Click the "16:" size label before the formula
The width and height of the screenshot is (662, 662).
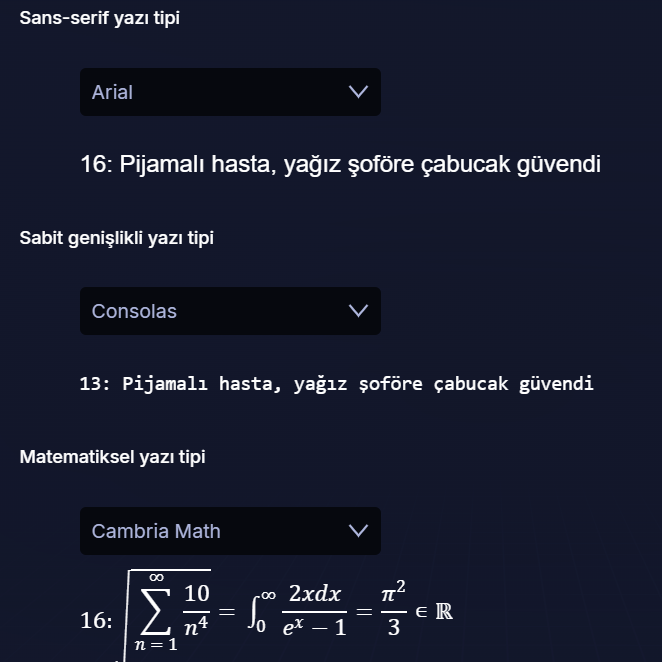pos(96,621)
